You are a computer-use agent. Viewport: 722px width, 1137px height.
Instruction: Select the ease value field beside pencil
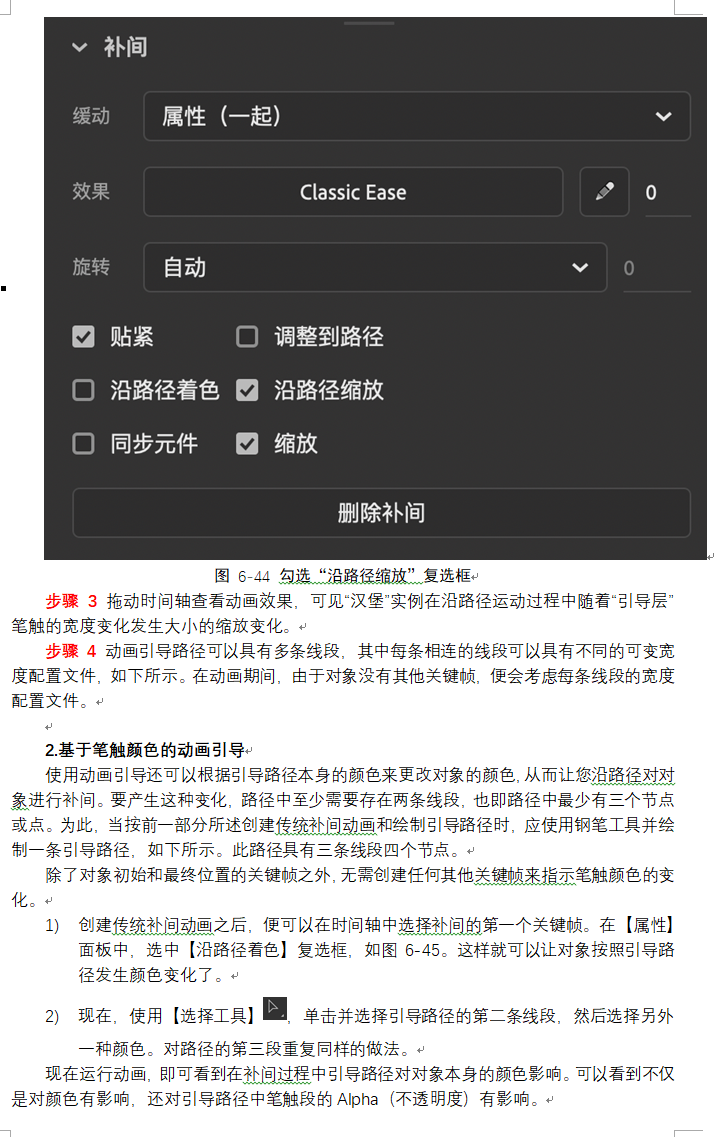point(667,192)
